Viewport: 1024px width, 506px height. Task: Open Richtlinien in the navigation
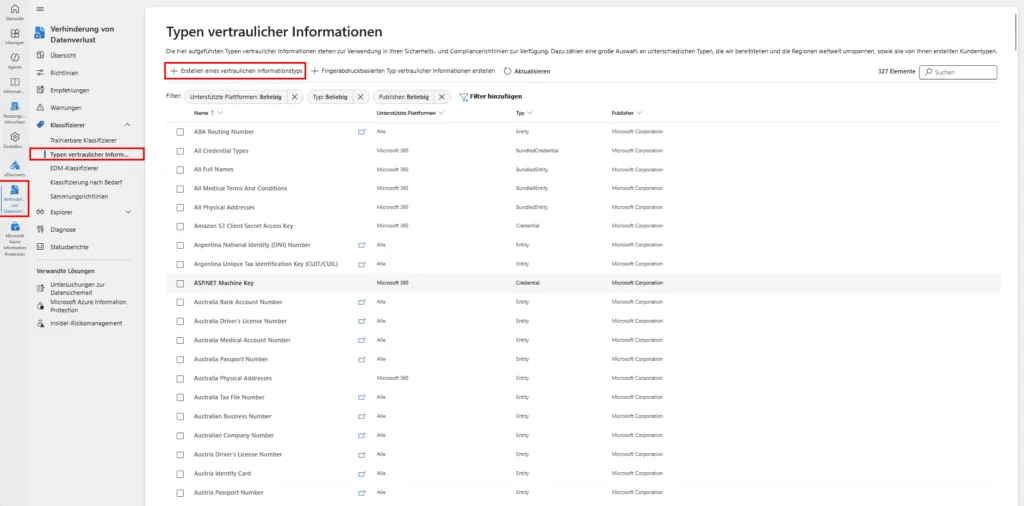point(63,73)
